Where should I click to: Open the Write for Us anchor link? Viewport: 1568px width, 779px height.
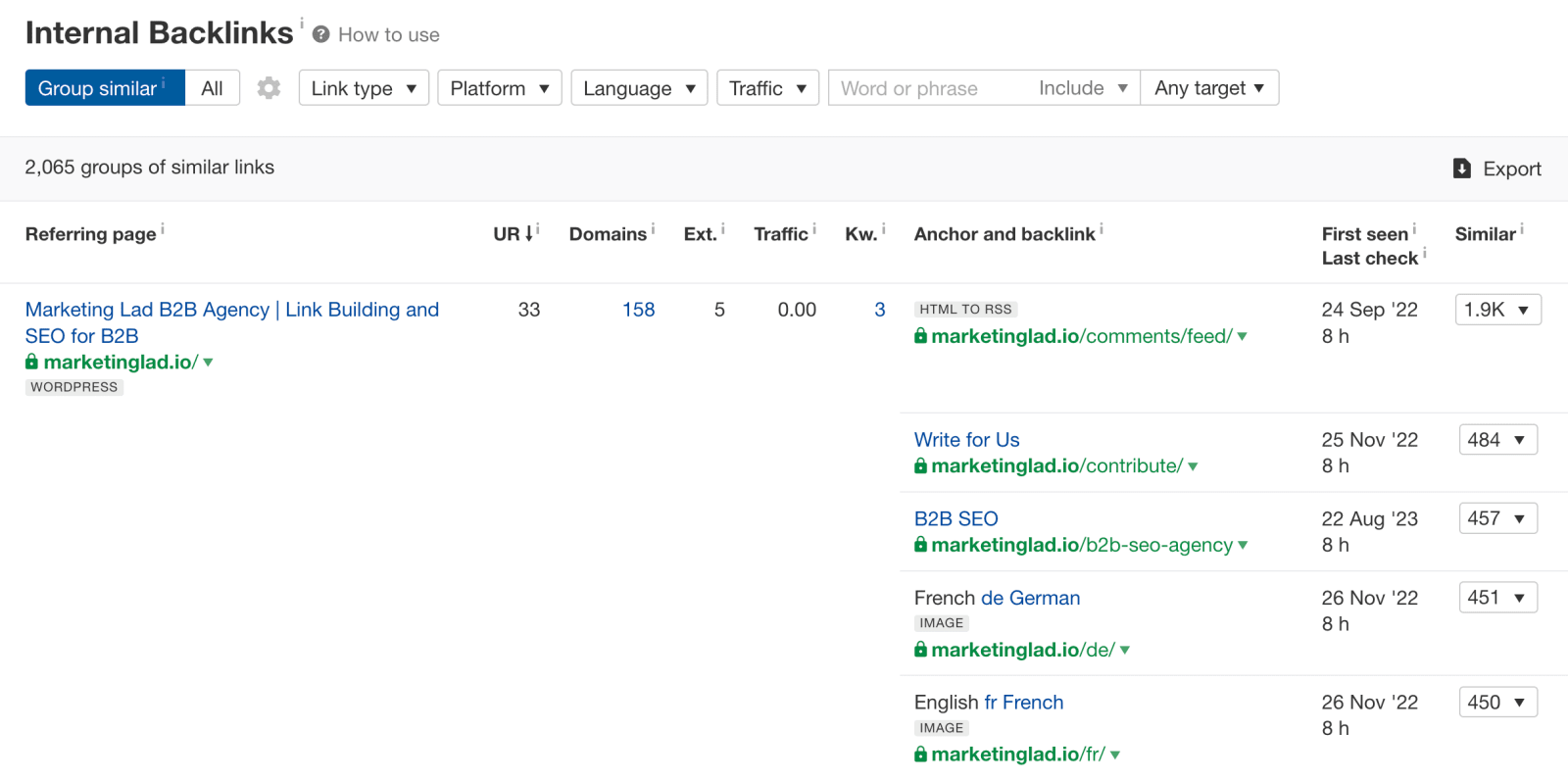(967, 440)
